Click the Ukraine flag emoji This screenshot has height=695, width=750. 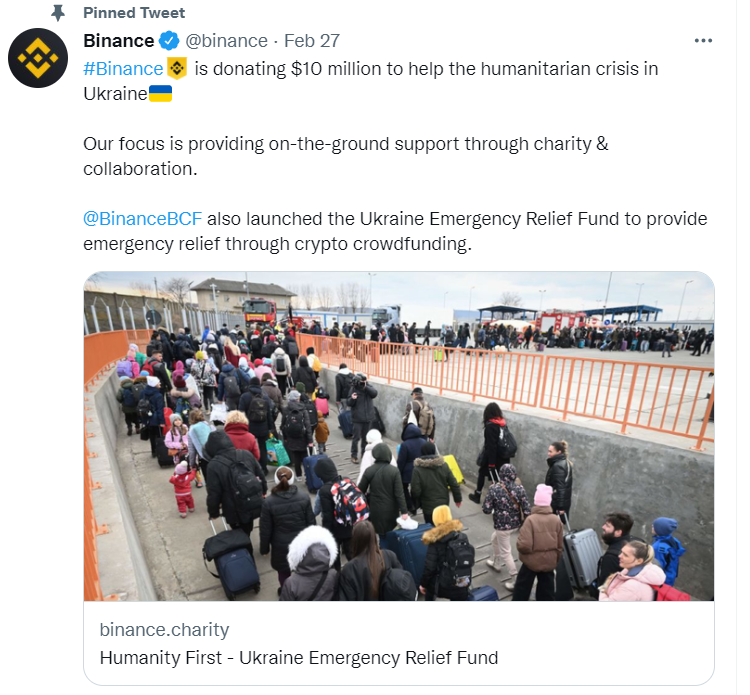(160, 94)
